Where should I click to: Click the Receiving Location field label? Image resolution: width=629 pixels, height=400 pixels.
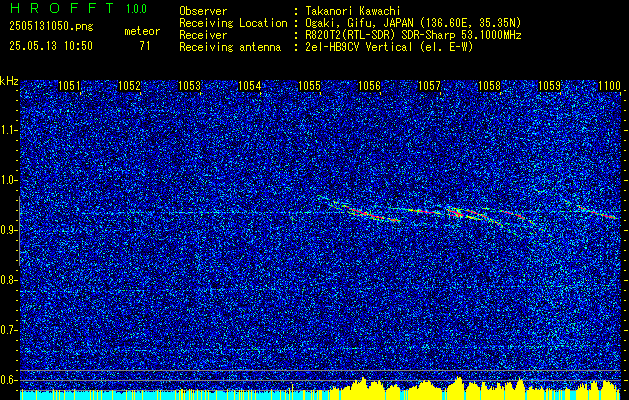click(x=233, y=23)
